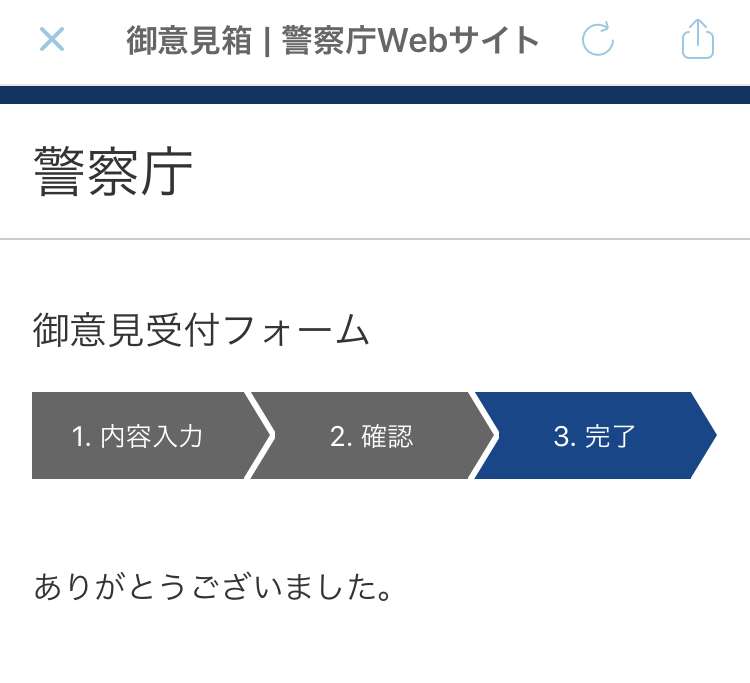Tap the 御意見箱 text in the title bar
This screenshot has width=750, height=683.
189,41
